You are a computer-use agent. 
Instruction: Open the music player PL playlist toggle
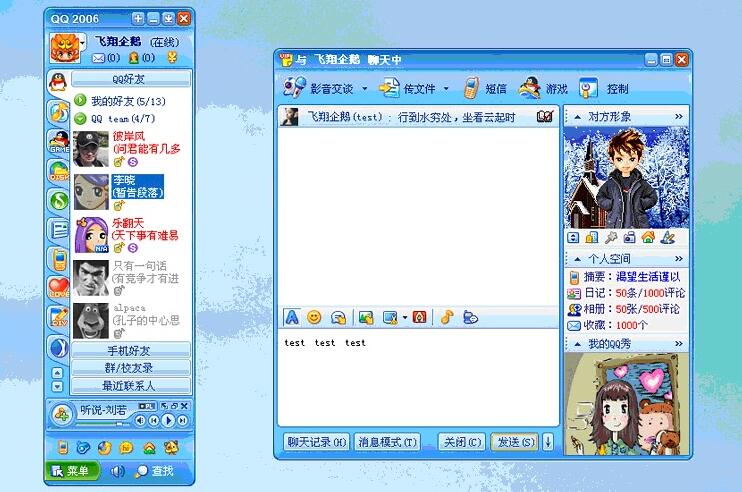click(x=146, y=406)
